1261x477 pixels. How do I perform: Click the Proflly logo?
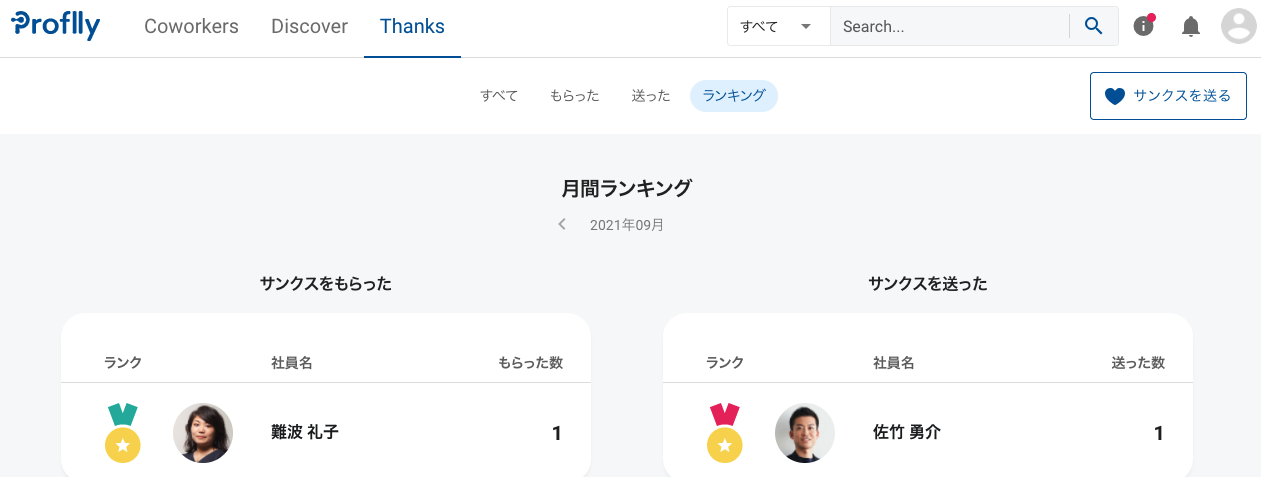[x=56, y=25]
